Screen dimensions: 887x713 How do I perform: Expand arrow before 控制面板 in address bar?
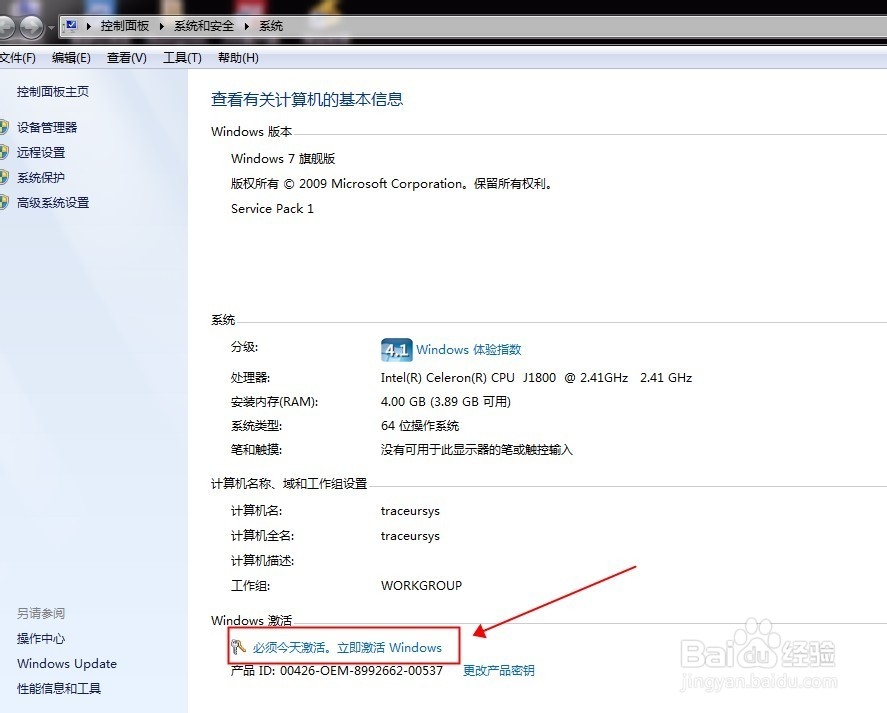tap(89, 26)
